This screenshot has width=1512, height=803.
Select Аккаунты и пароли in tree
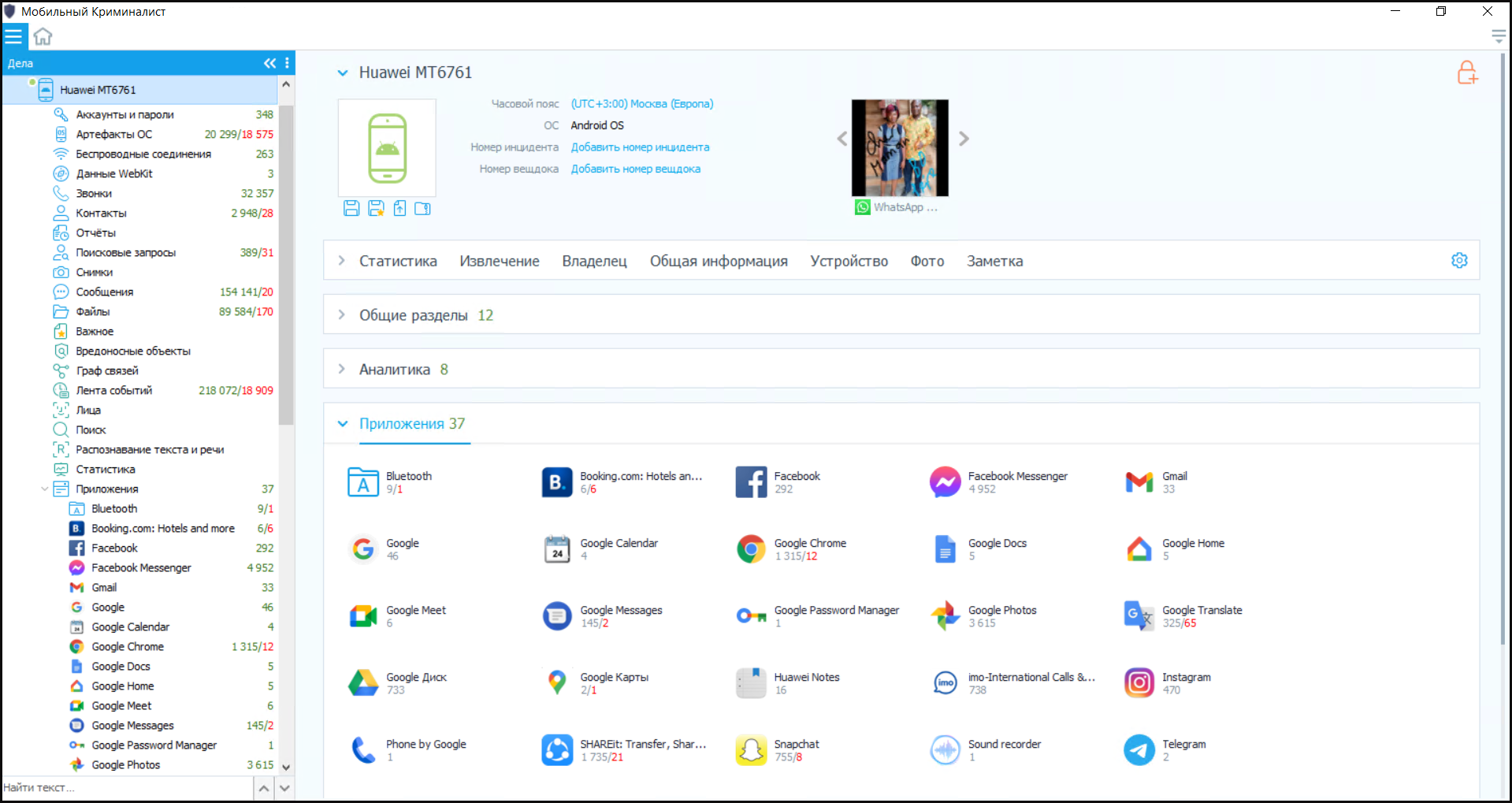click(x=163, y=115)
